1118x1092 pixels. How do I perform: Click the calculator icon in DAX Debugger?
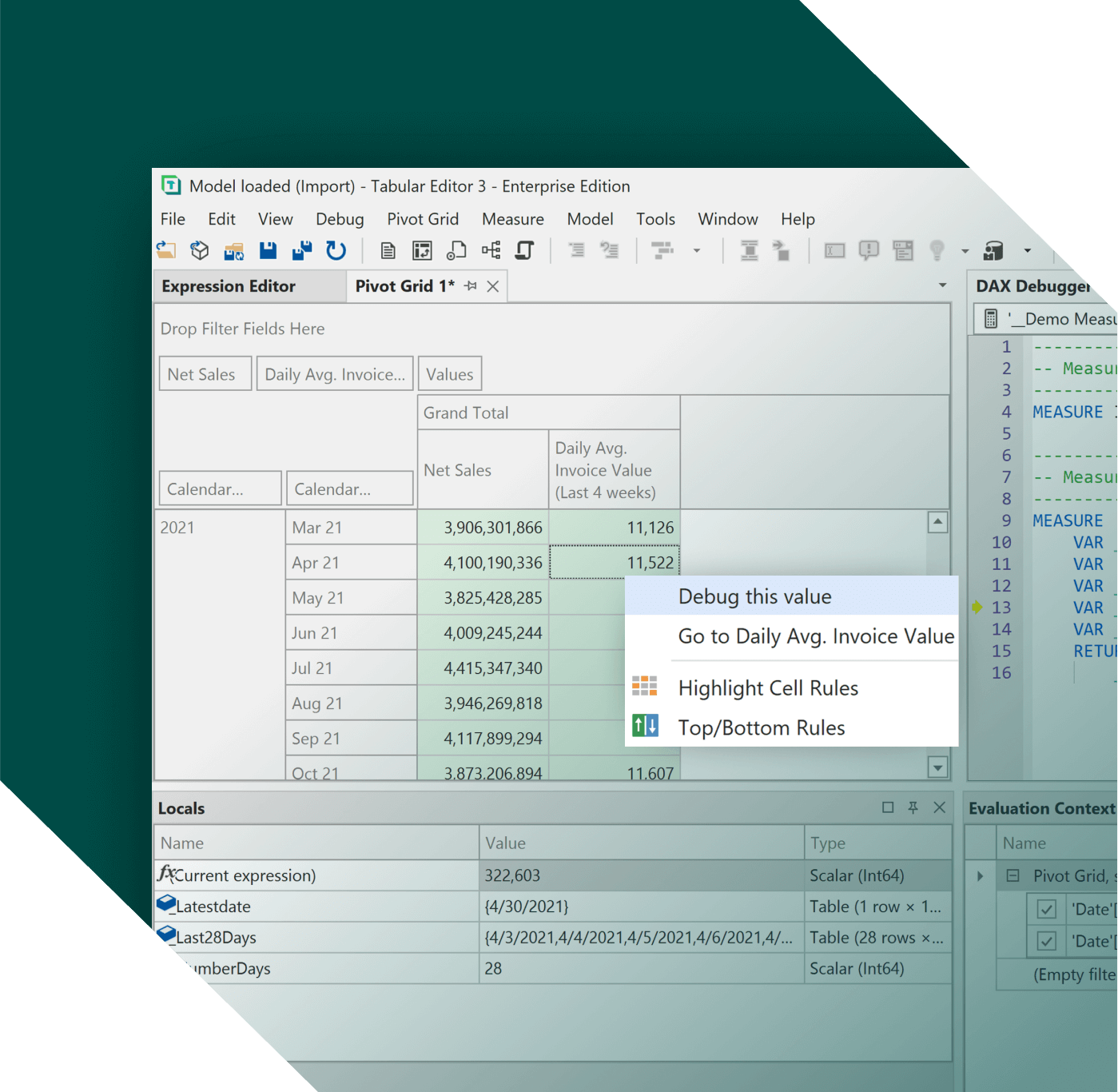[x=991, y=319]
